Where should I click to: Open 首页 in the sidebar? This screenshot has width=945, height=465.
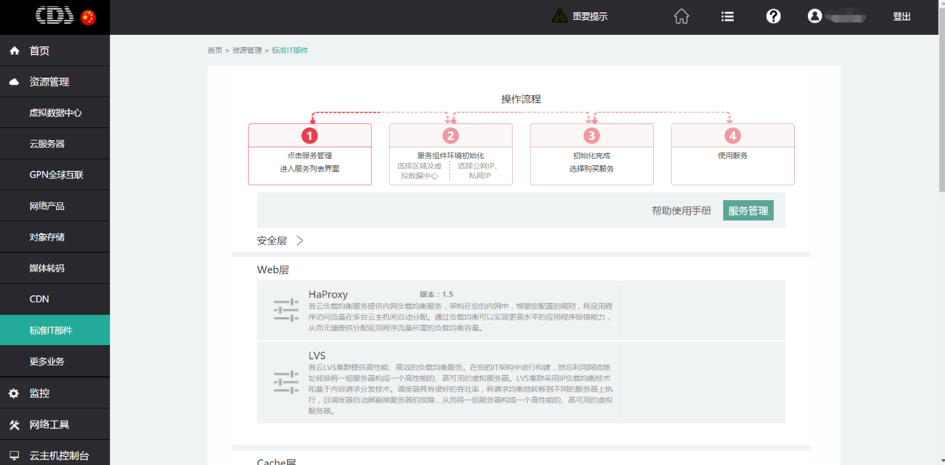55,51
